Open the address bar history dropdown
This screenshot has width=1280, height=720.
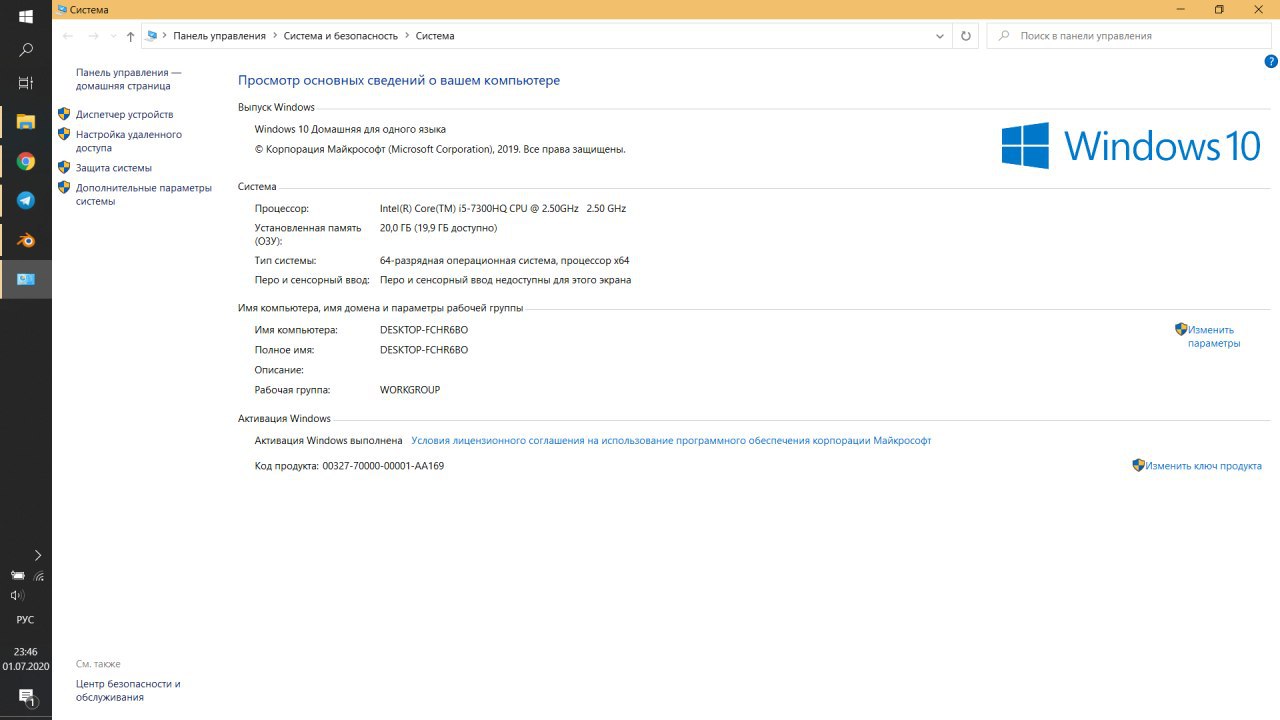coord(940,36)
